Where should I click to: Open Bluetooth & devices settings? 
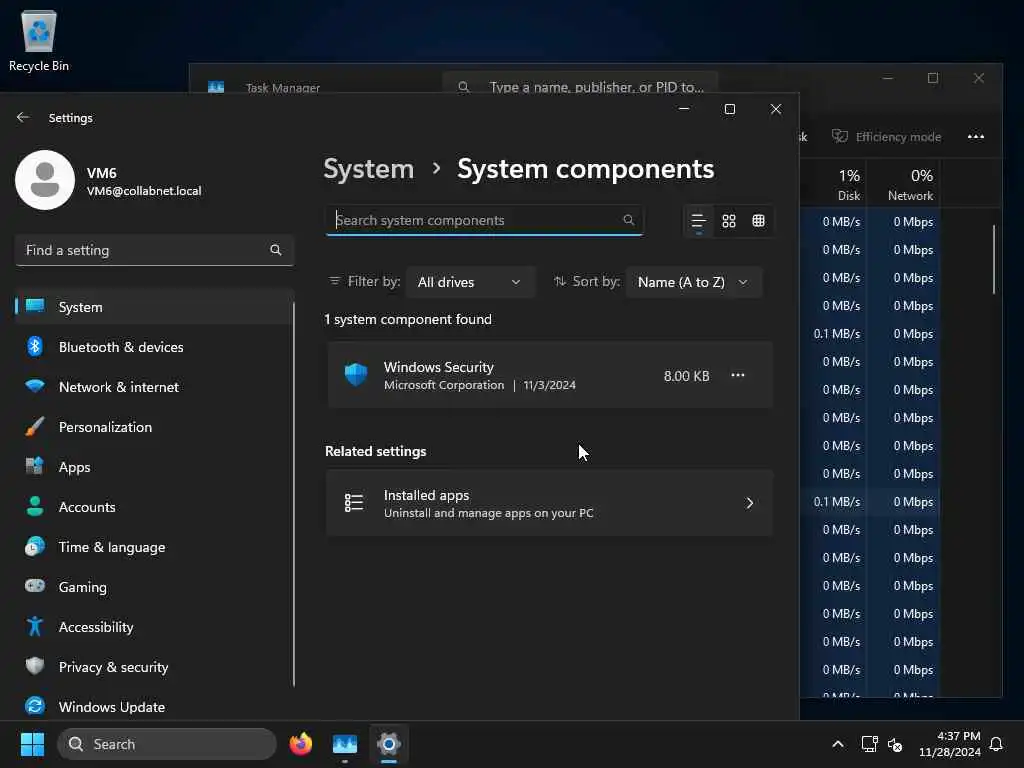point(154,347)
